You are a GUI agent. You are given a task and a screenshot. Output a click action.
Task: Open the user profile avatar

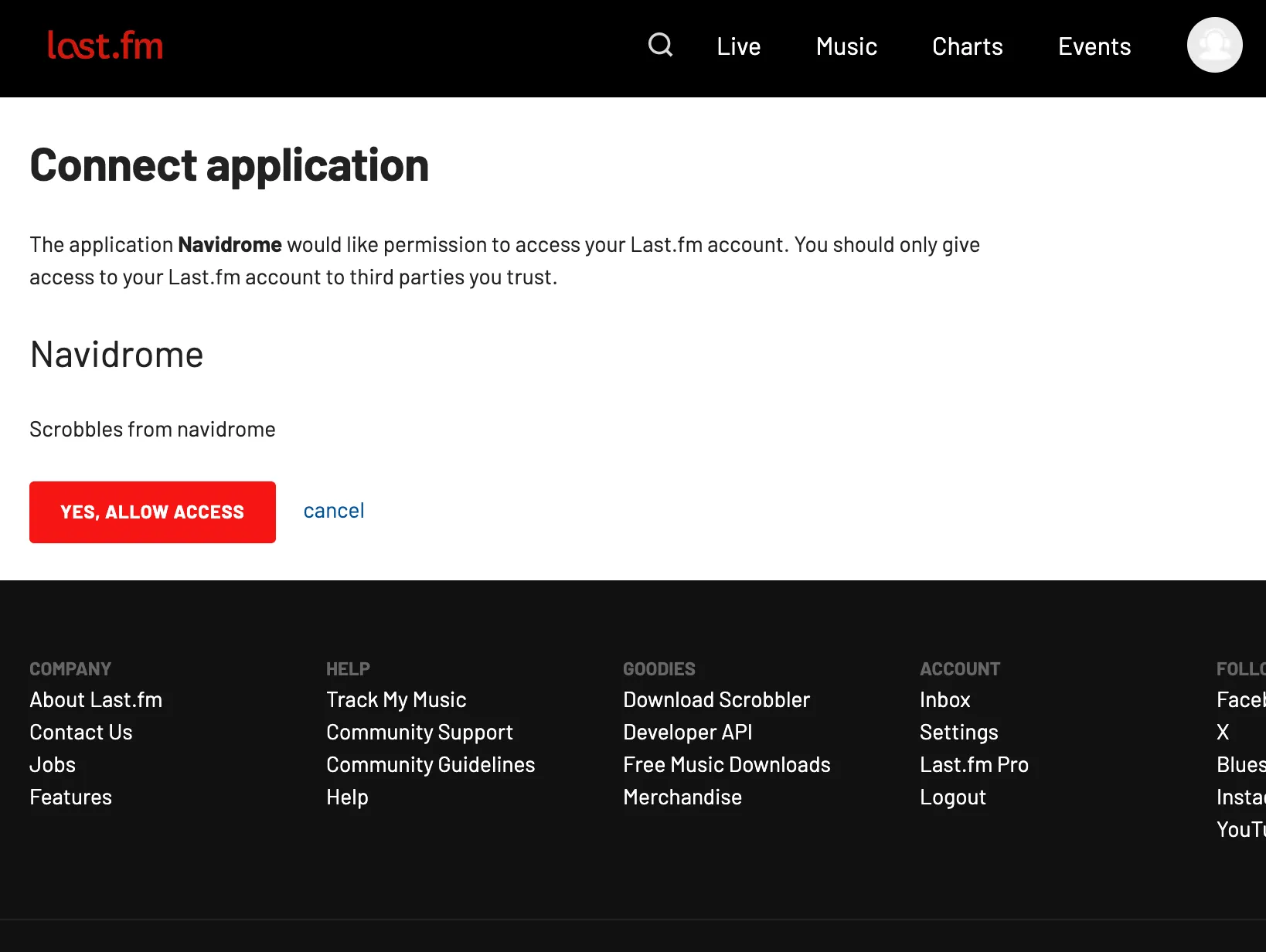(x=1214, y=46)
